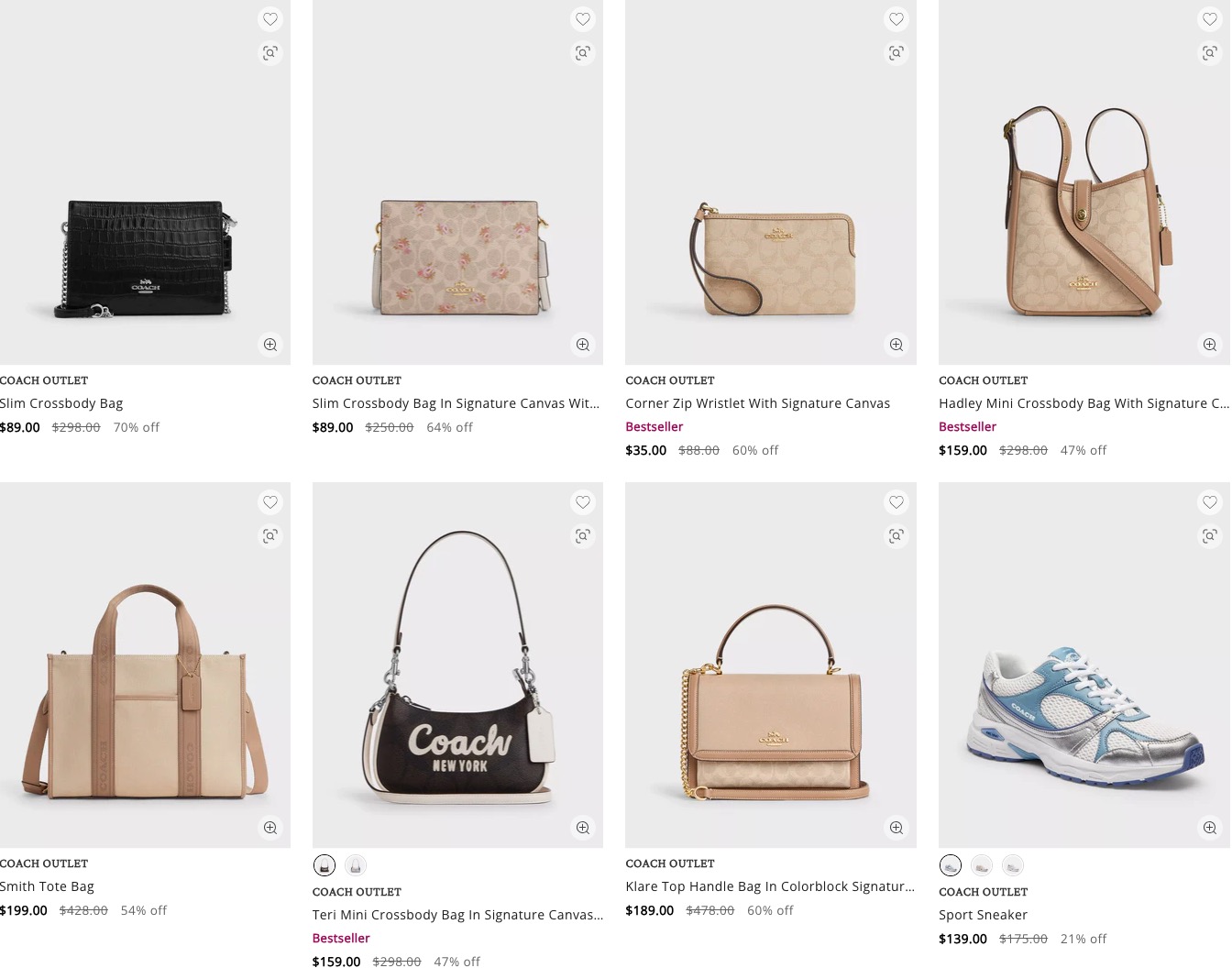Find similar items to Smith Tote Bag
1232x979 pixels.
pyautogui.click(x=269, y=536)
